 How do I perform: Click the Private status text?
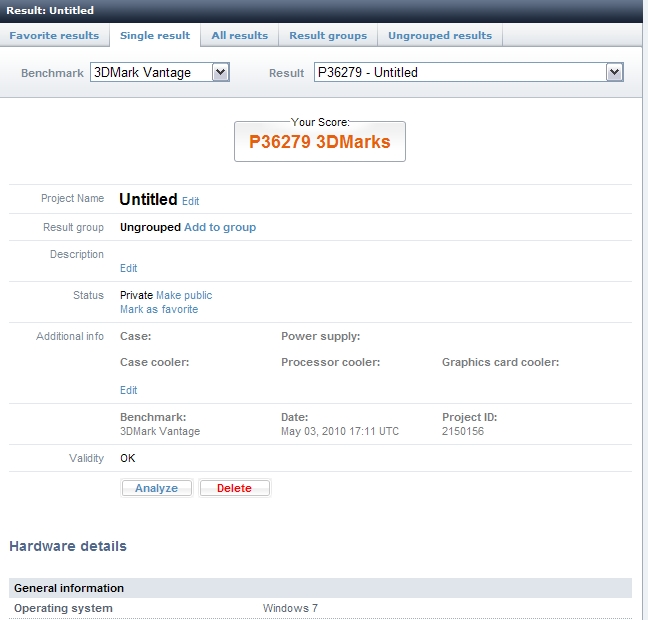coord(136,295)
